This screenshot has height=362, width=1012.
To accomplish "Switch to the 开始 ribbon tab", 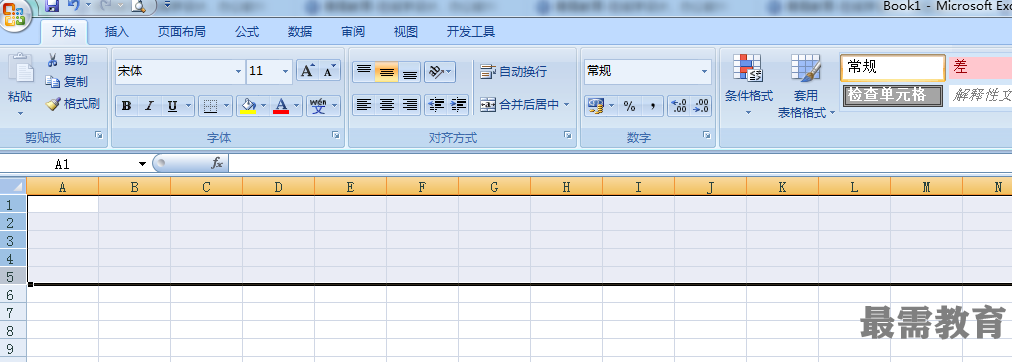I will coord(63,32).
